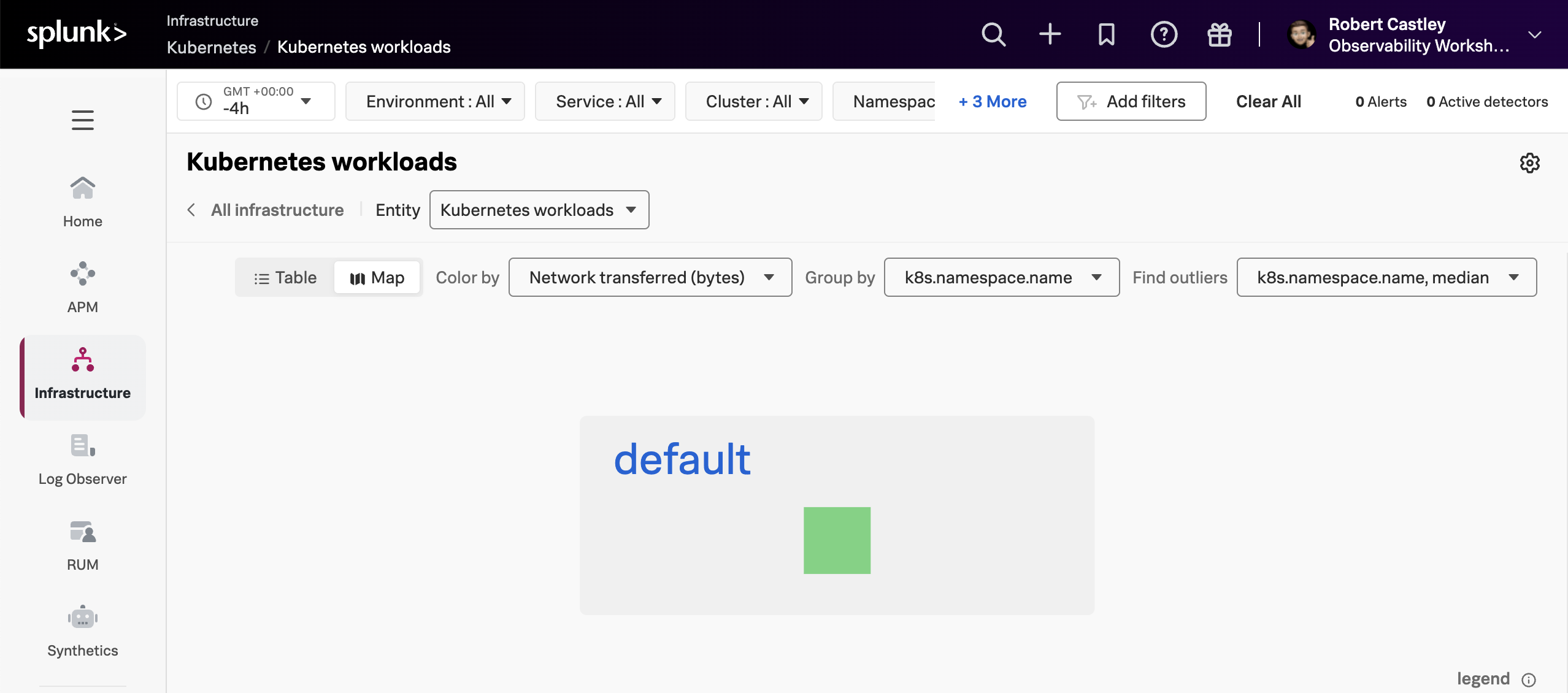Image resolution: width=1568 pixels, height=693 pixels.
Task: Open the -4h time range picker
Action: [x=256, y=101]
